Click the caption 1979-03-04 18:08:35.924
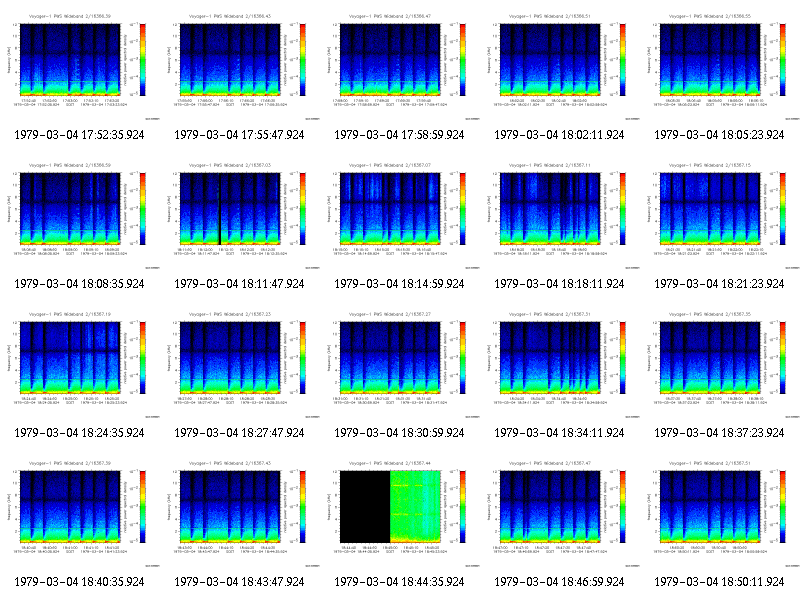This screenshot has height=596, width=800. click(x=79, y=284)
